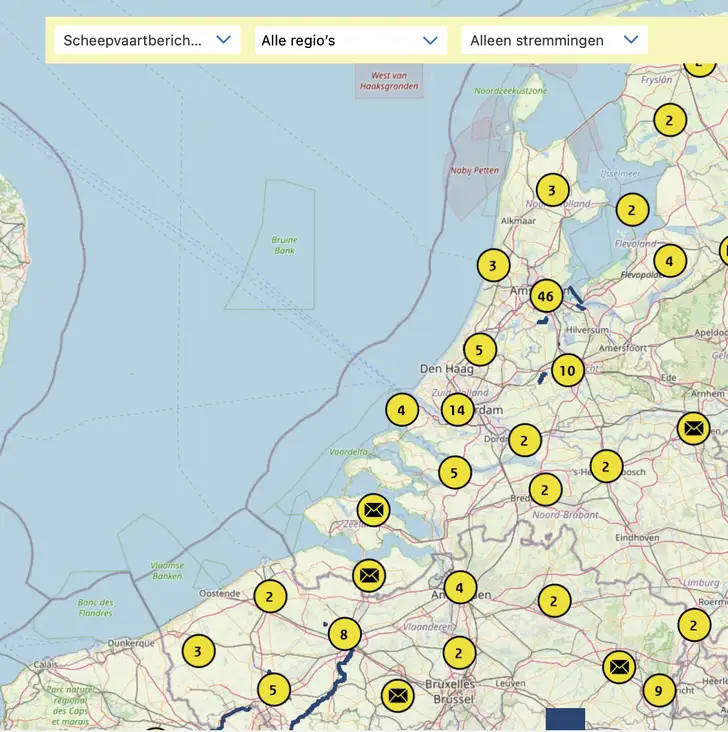Open the 4 cluster marker on Antwerpen

[x=460, y=588]
